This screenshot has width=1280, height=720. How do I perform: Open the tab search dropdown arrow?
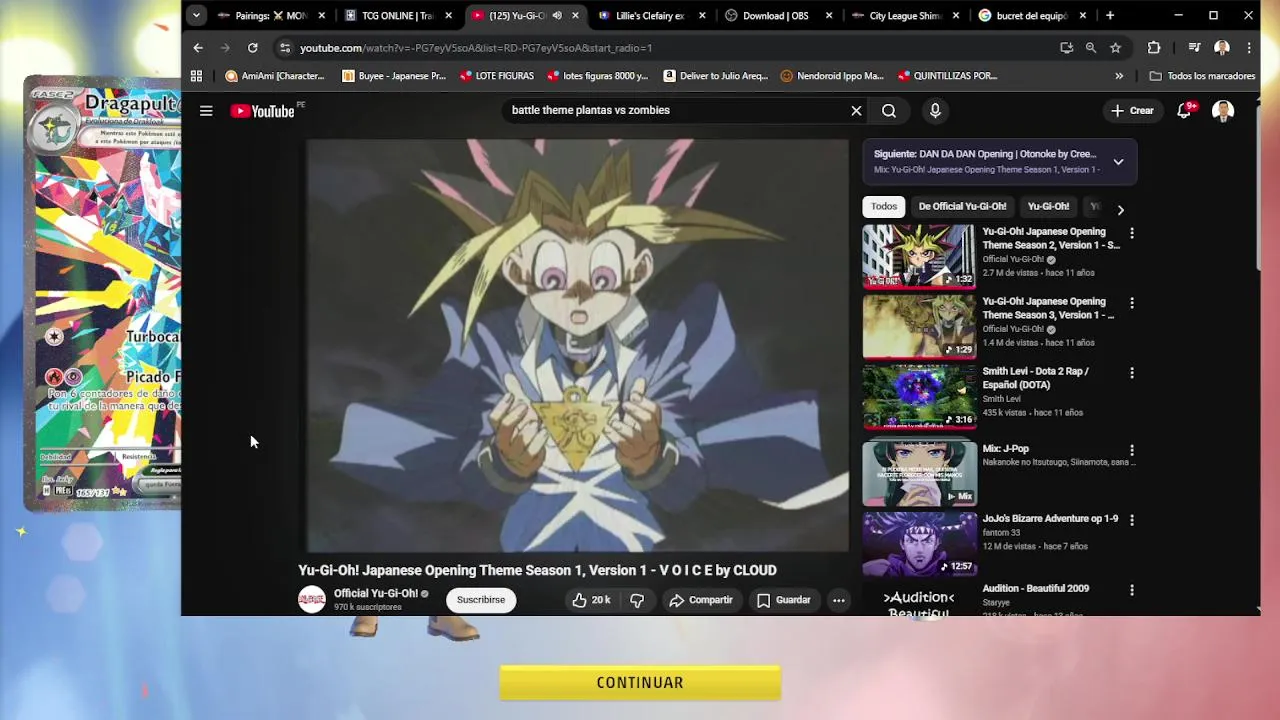(196, 16)
